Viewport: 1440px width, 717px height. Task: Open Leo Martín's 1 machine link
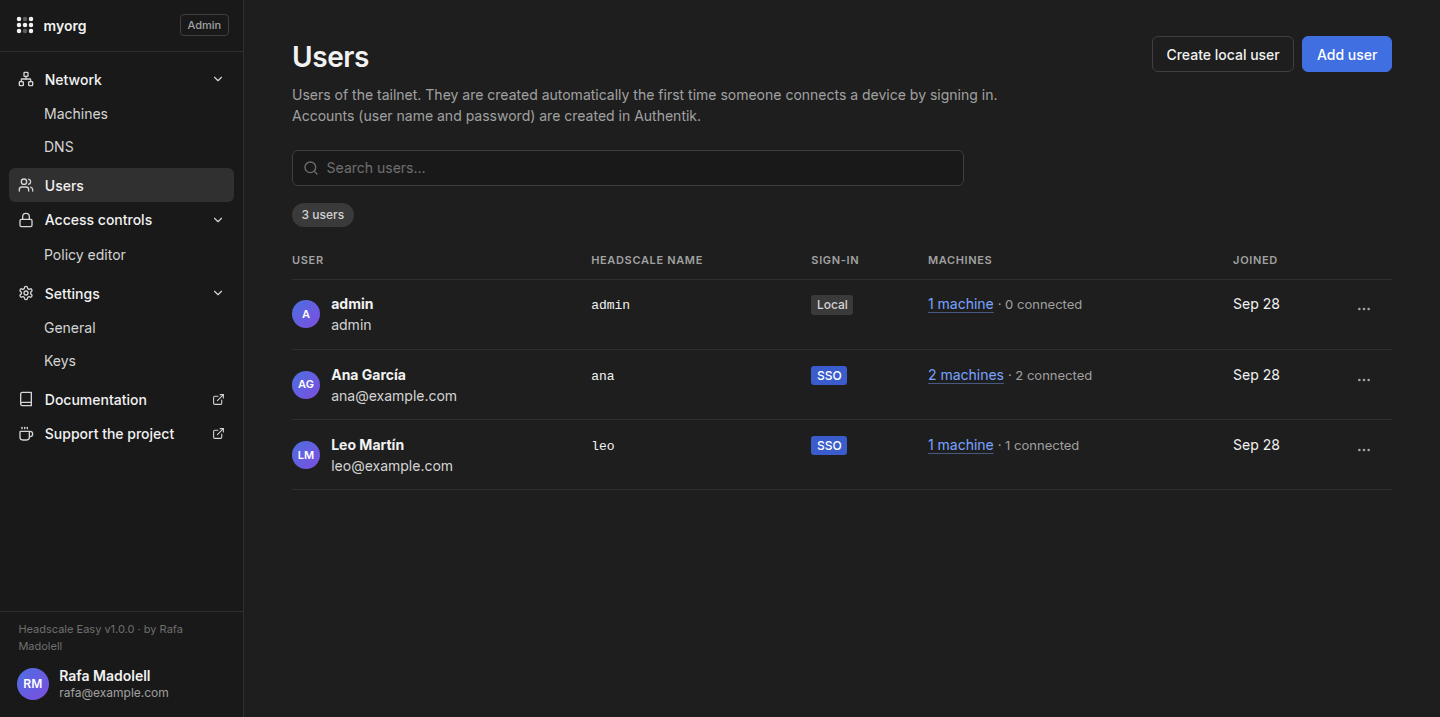961,445
